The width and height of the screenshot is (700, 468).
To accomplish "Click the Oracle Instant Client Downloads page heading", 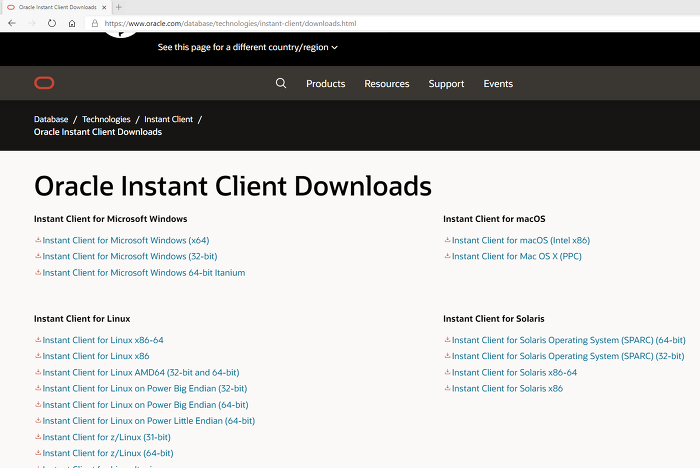I will pos(233,186).
